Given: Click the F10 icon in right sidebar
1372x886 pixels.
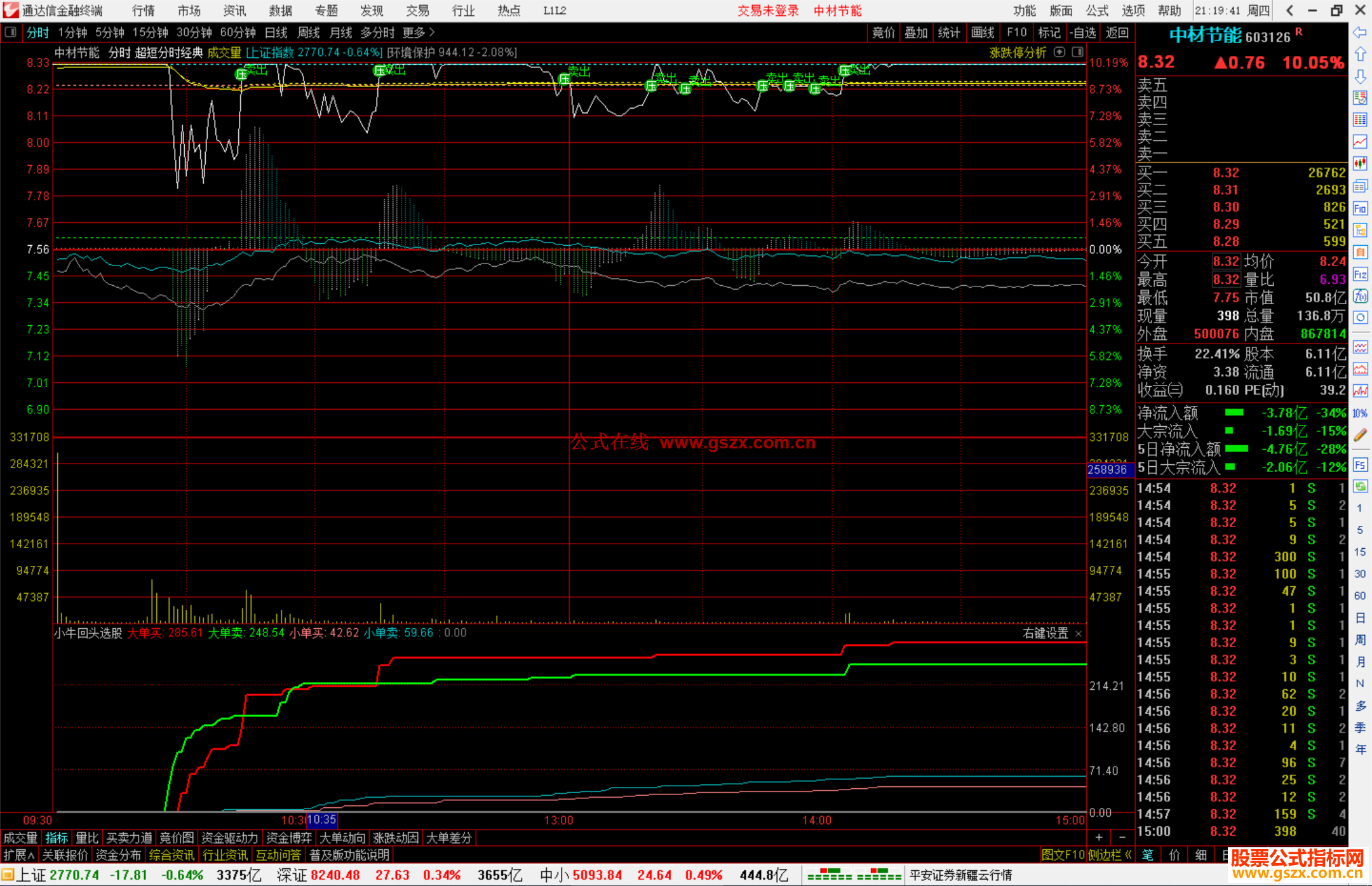Looking at the screenshot, I should 1360,208.
